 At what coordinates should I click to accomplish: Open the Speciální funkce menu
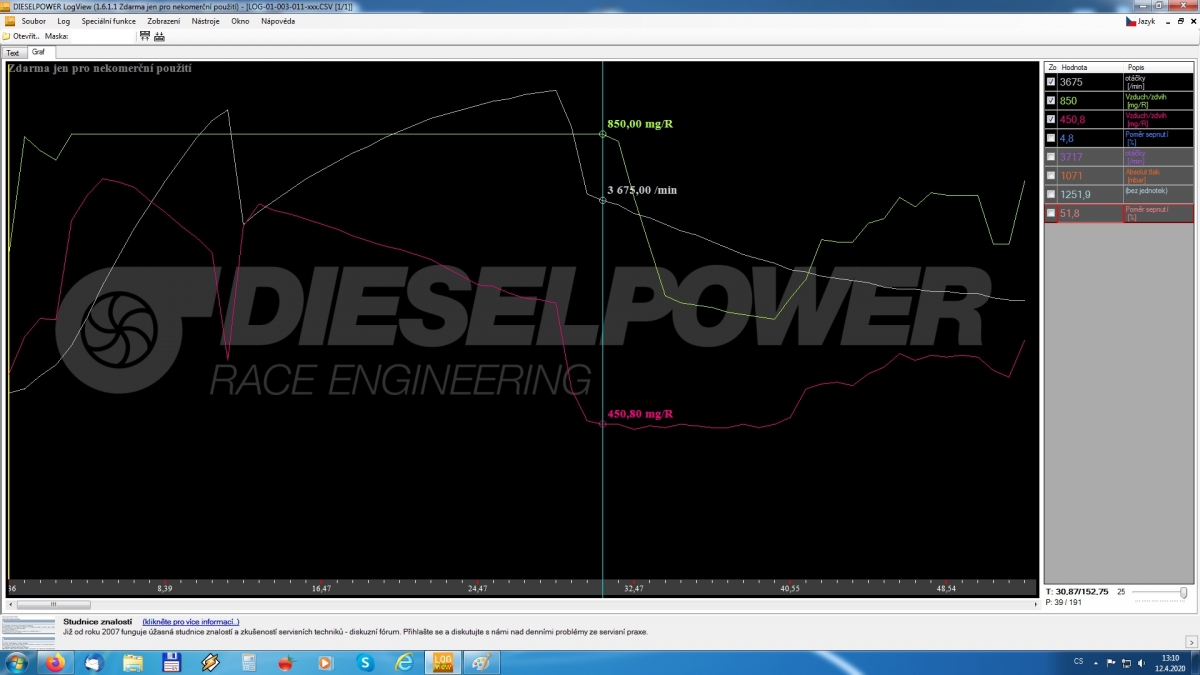108,21
